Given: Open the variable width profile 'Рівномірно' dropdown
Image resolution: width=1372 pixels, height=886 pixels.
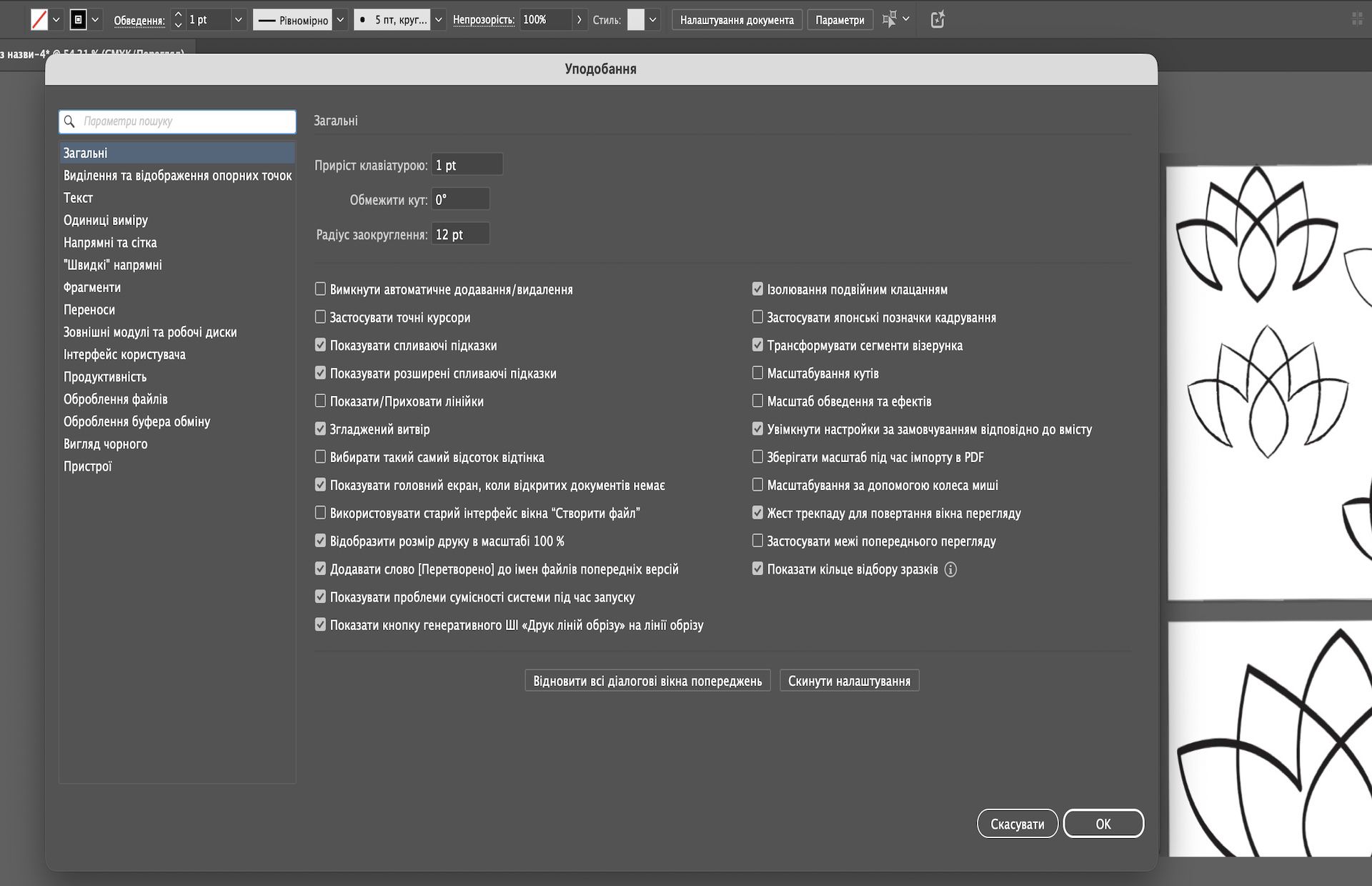Looking at the screenshot, I should pyautogui.click(x=341, y=20).
